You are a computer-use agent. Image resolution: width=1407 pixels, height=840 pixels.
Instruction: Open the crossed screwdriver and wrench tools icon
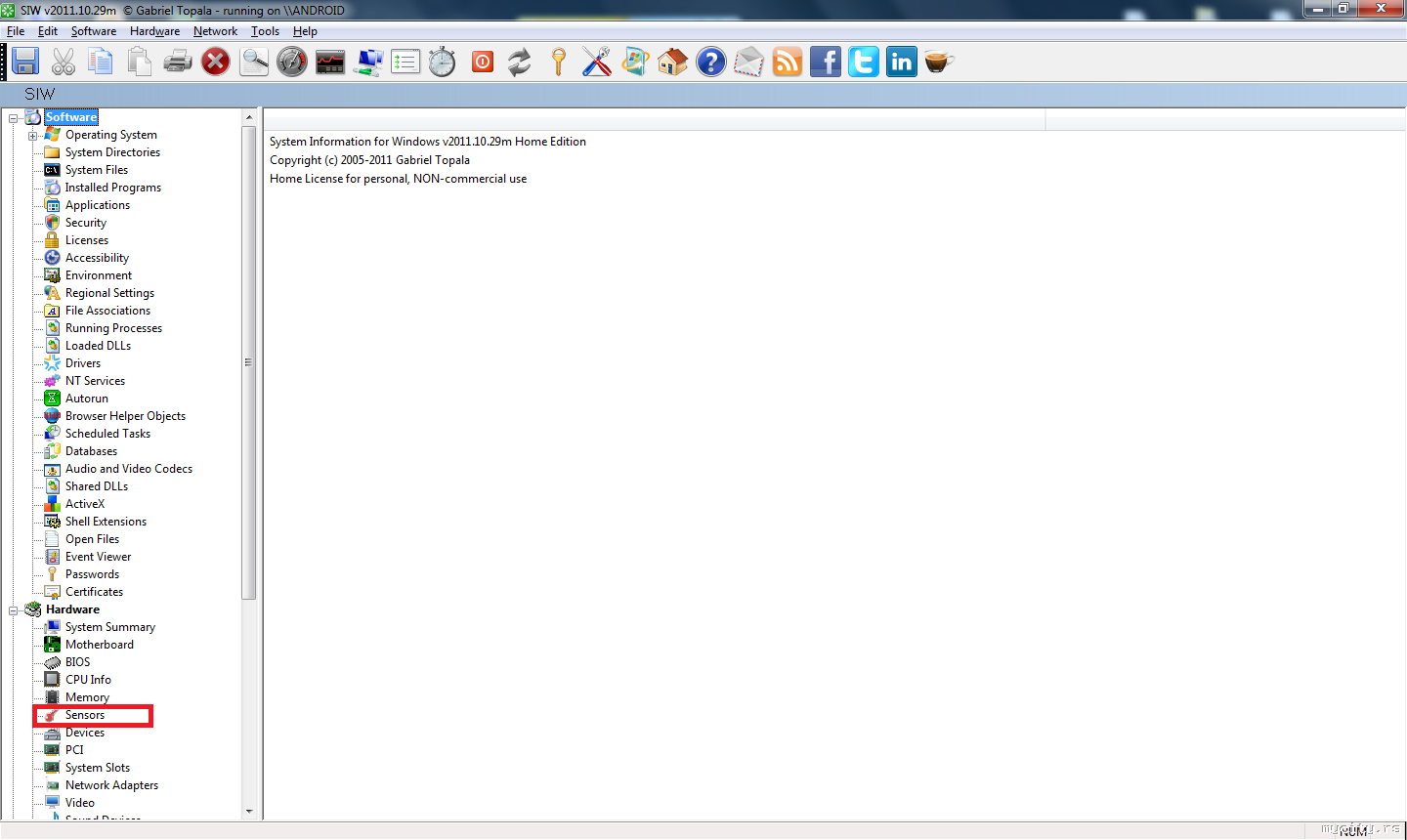point(596,62)
